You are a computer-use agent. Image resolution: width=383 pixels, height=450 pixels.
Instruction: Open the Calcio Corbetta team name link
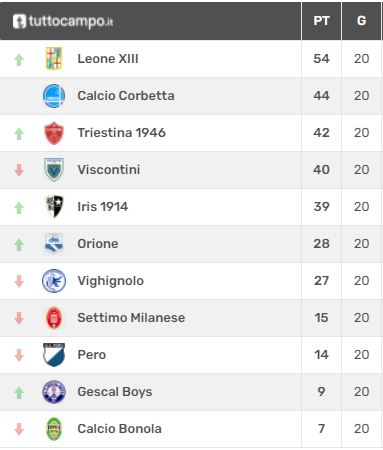pyautogui.click(x=126, y=96)
